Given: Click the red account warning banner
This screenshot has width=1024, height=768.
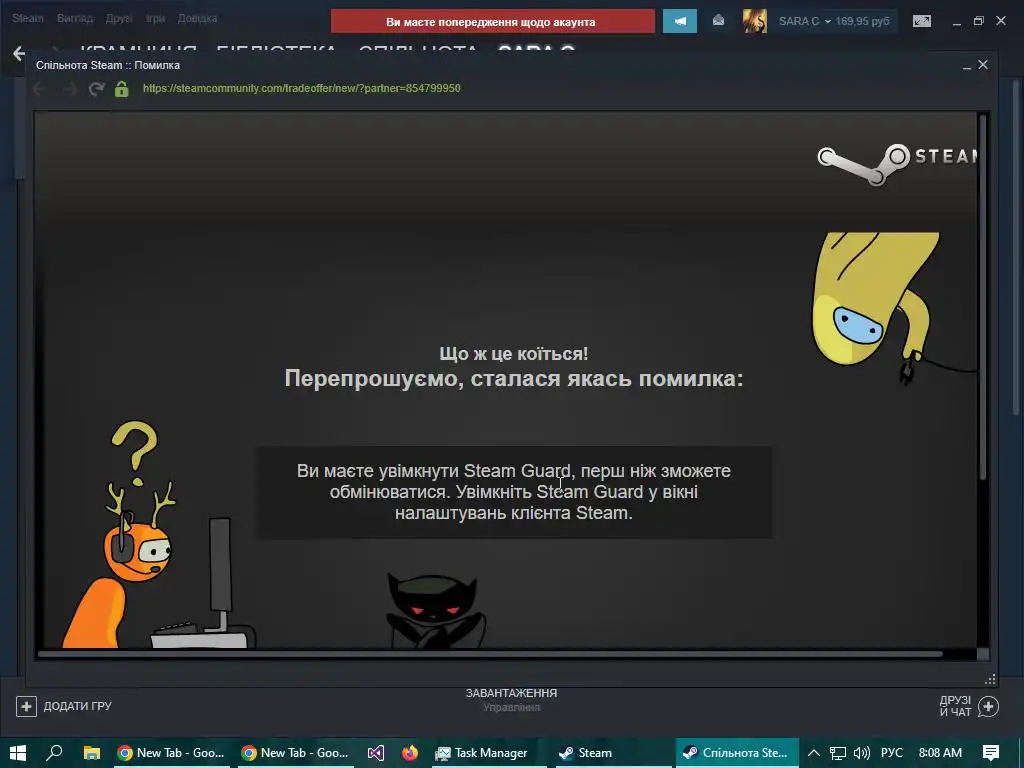Looking at the screenshot, I should click(x=492, y=22).
